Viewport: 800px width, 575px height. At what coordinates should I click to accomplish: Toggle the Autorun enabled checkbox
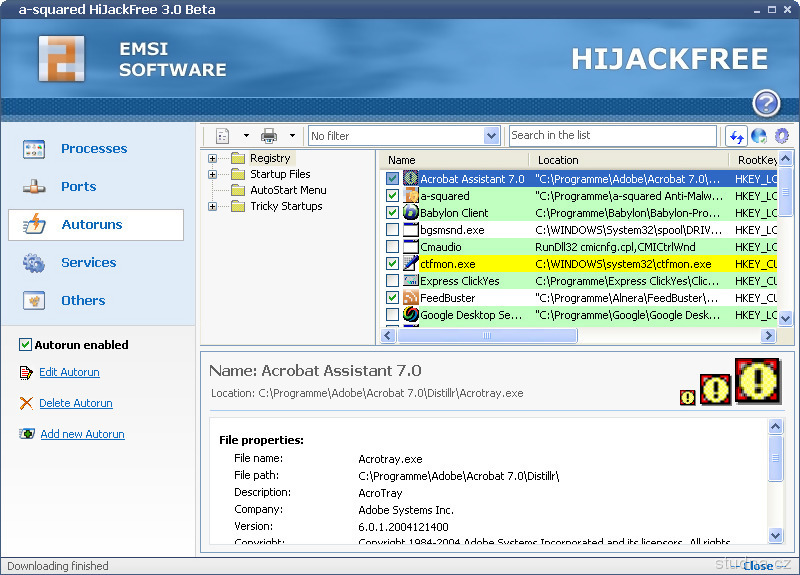[x=25, y=345]
